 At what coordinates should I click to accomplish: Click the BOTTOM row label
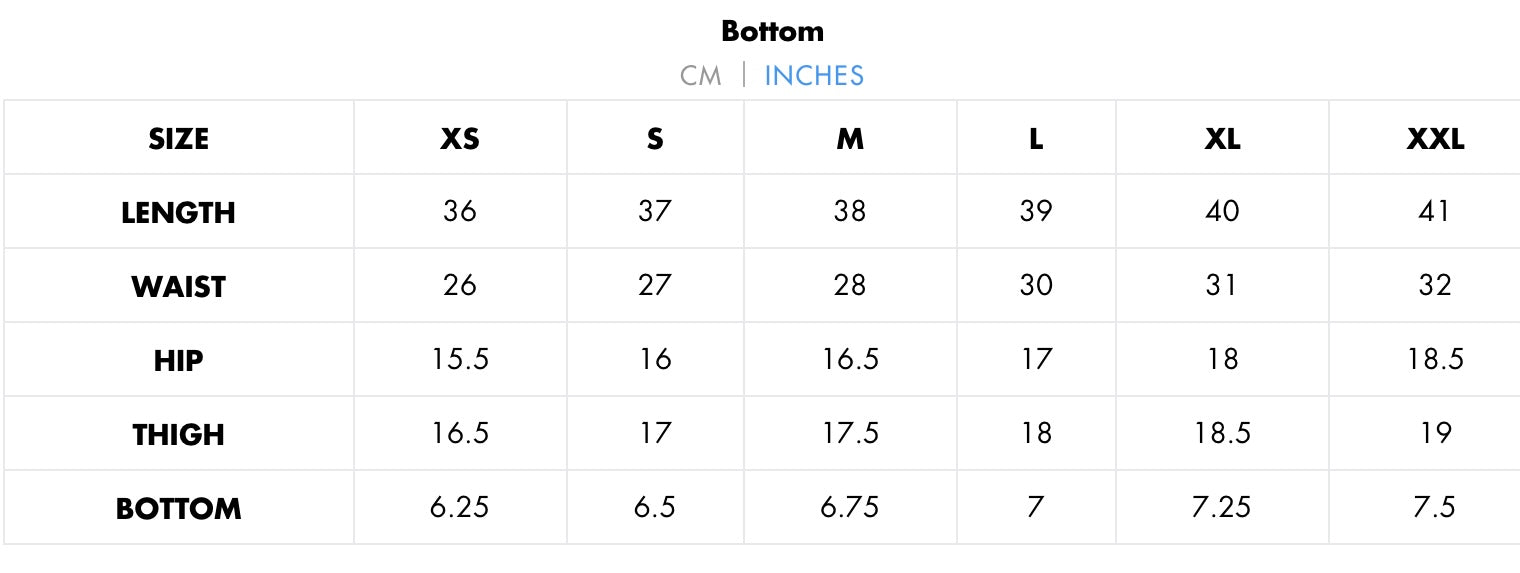tap(178, 509)
